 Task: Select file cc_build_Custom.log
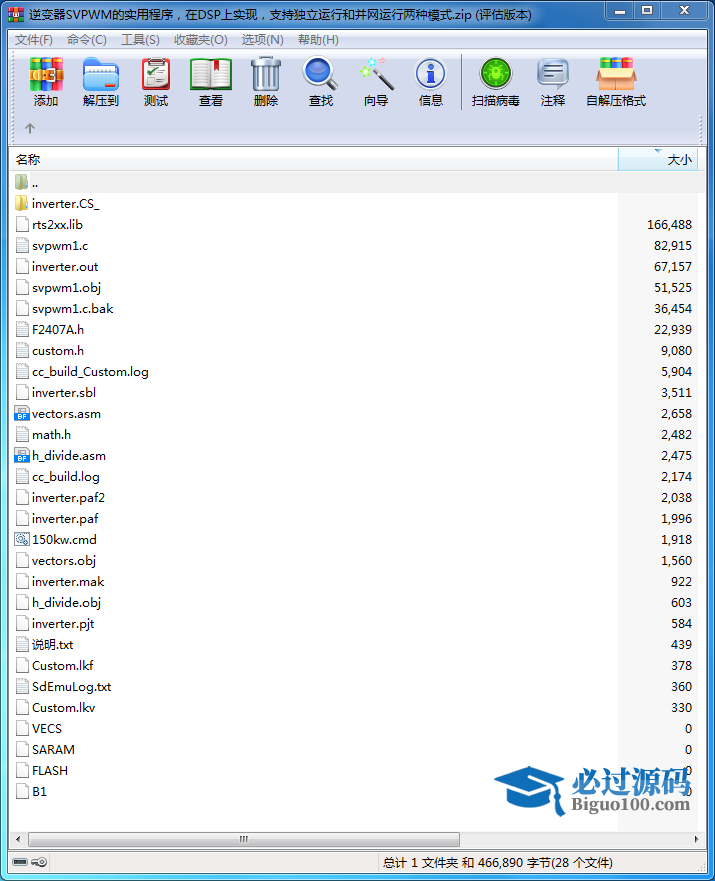pos(90,371)
